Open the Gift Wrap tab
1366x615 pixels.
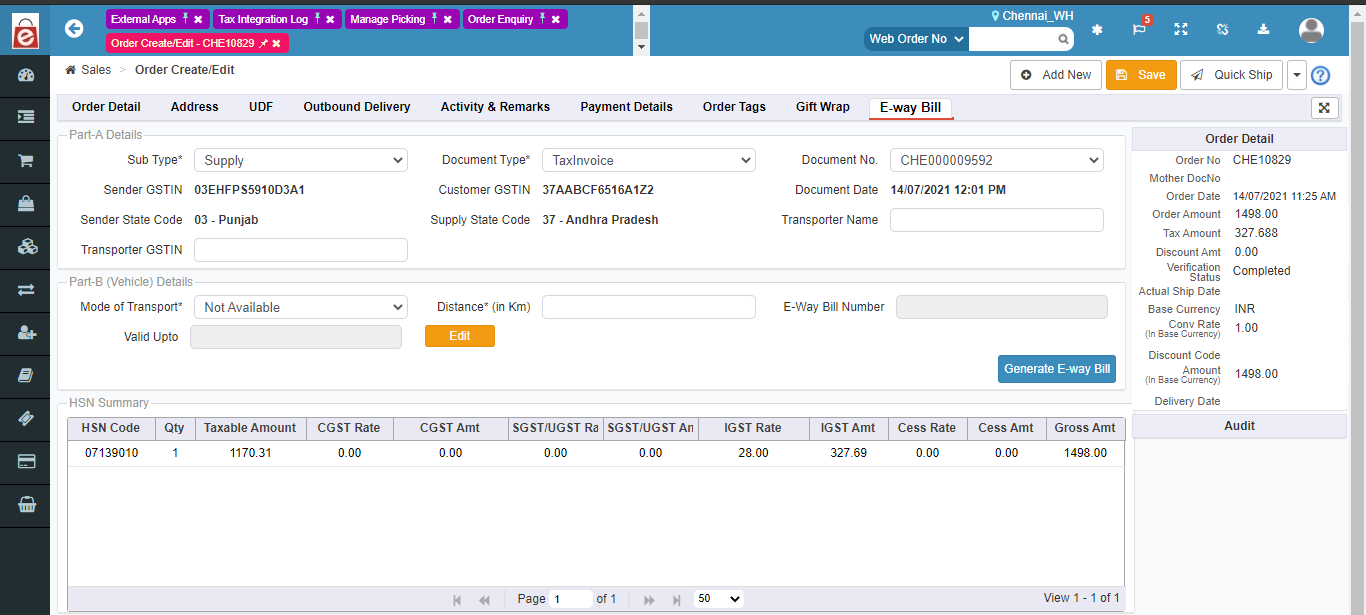pos(822,107)
